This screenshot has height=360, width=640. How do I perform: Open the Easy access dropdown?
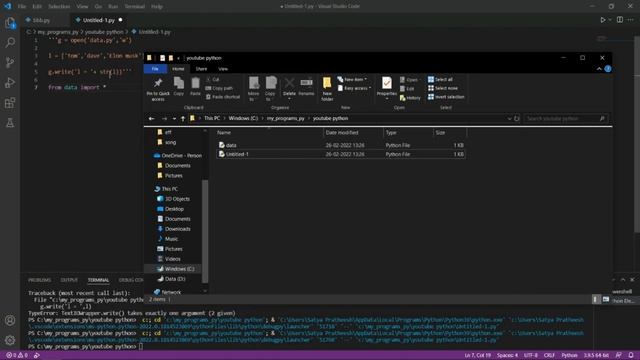tap(354, 88)
